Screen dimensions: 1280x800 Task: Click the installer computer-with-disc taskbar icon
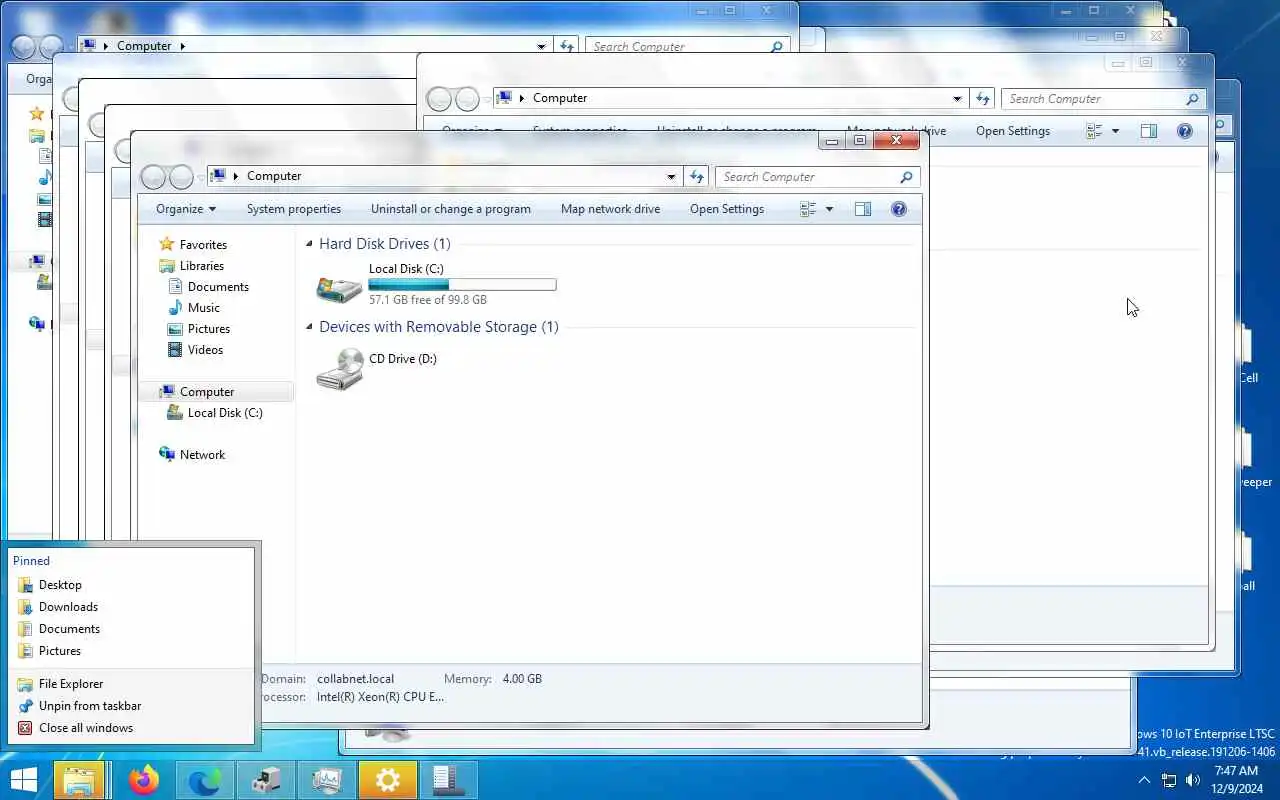coord(266,780)
